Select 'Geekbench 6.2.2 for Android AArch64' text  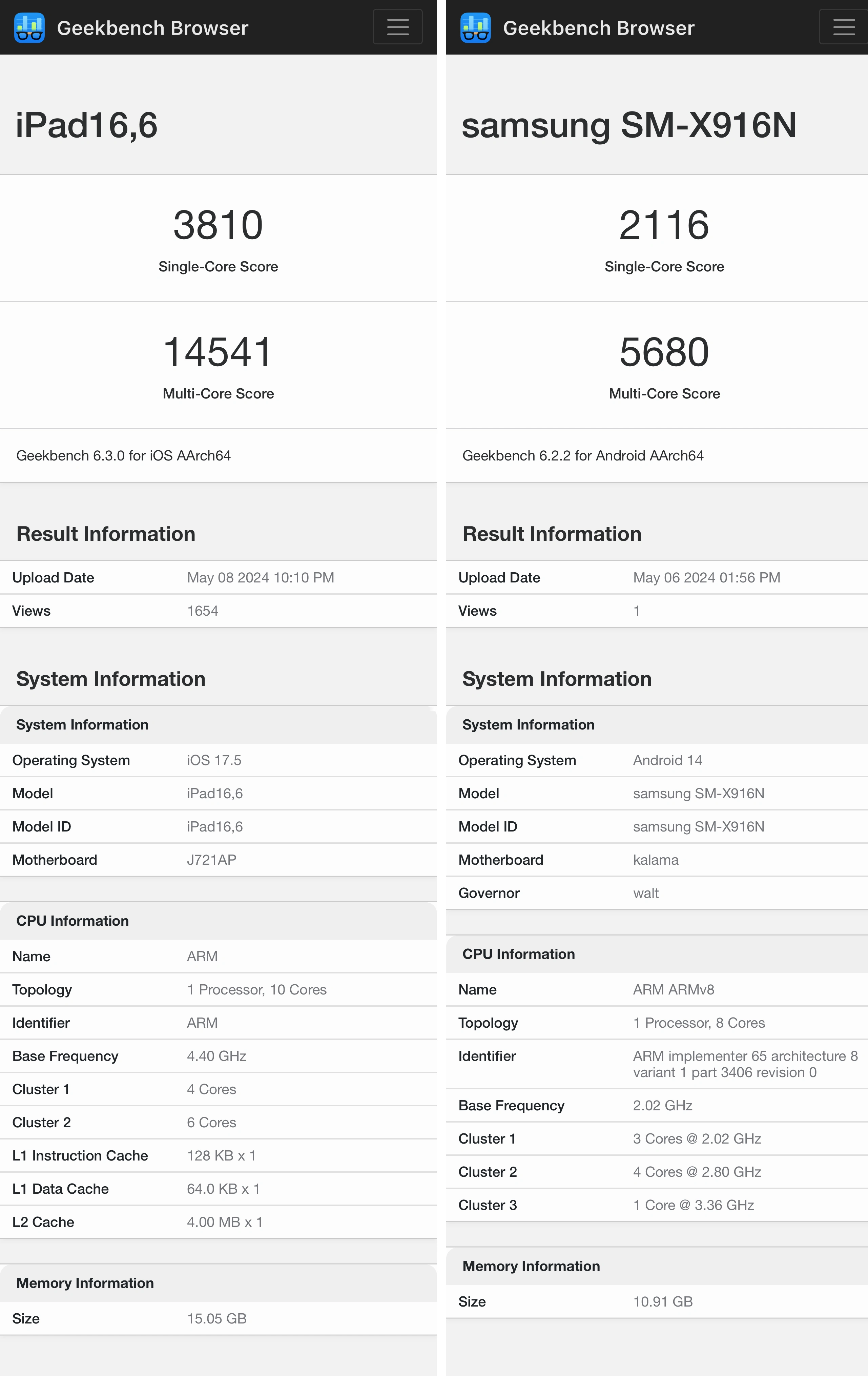(583, 455)
